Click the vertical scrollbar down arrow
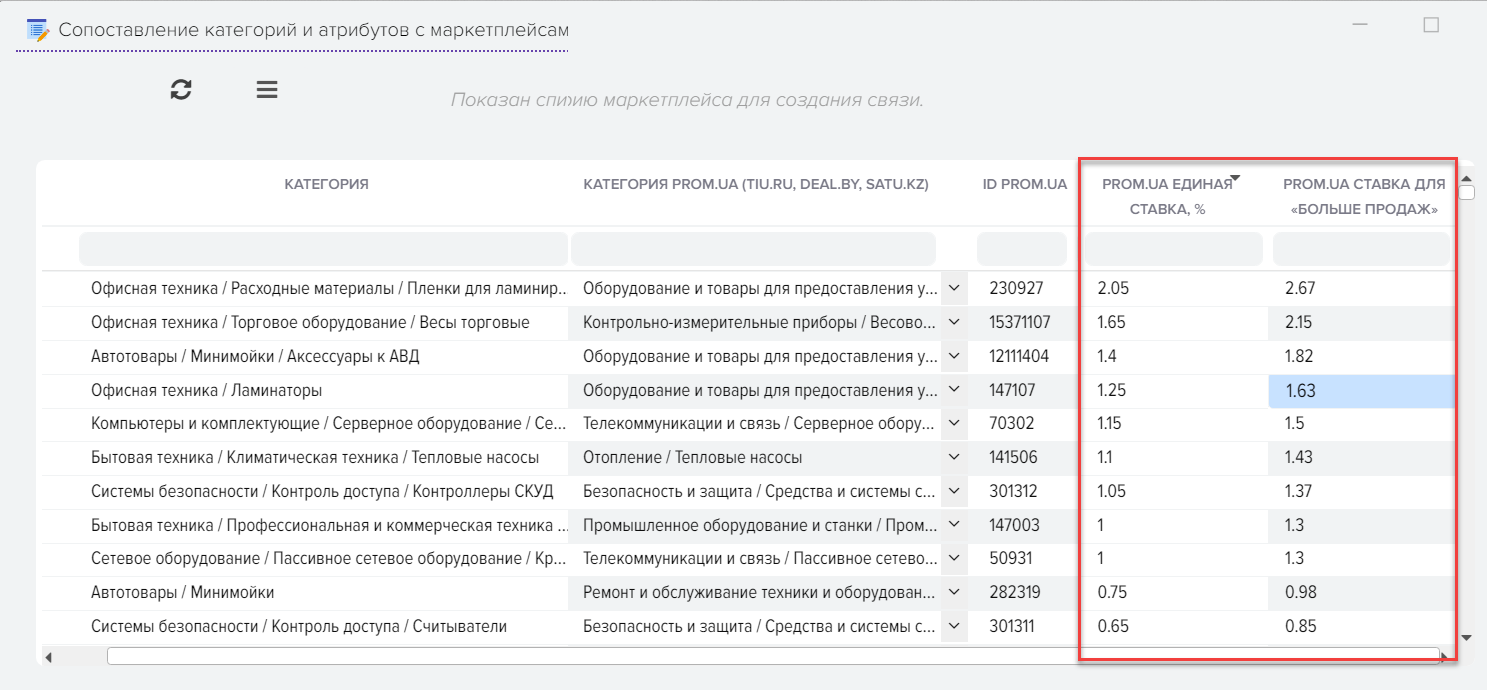Image resolution: width=1487 pixels, height=690 pixels. [x=1467, y=637]
